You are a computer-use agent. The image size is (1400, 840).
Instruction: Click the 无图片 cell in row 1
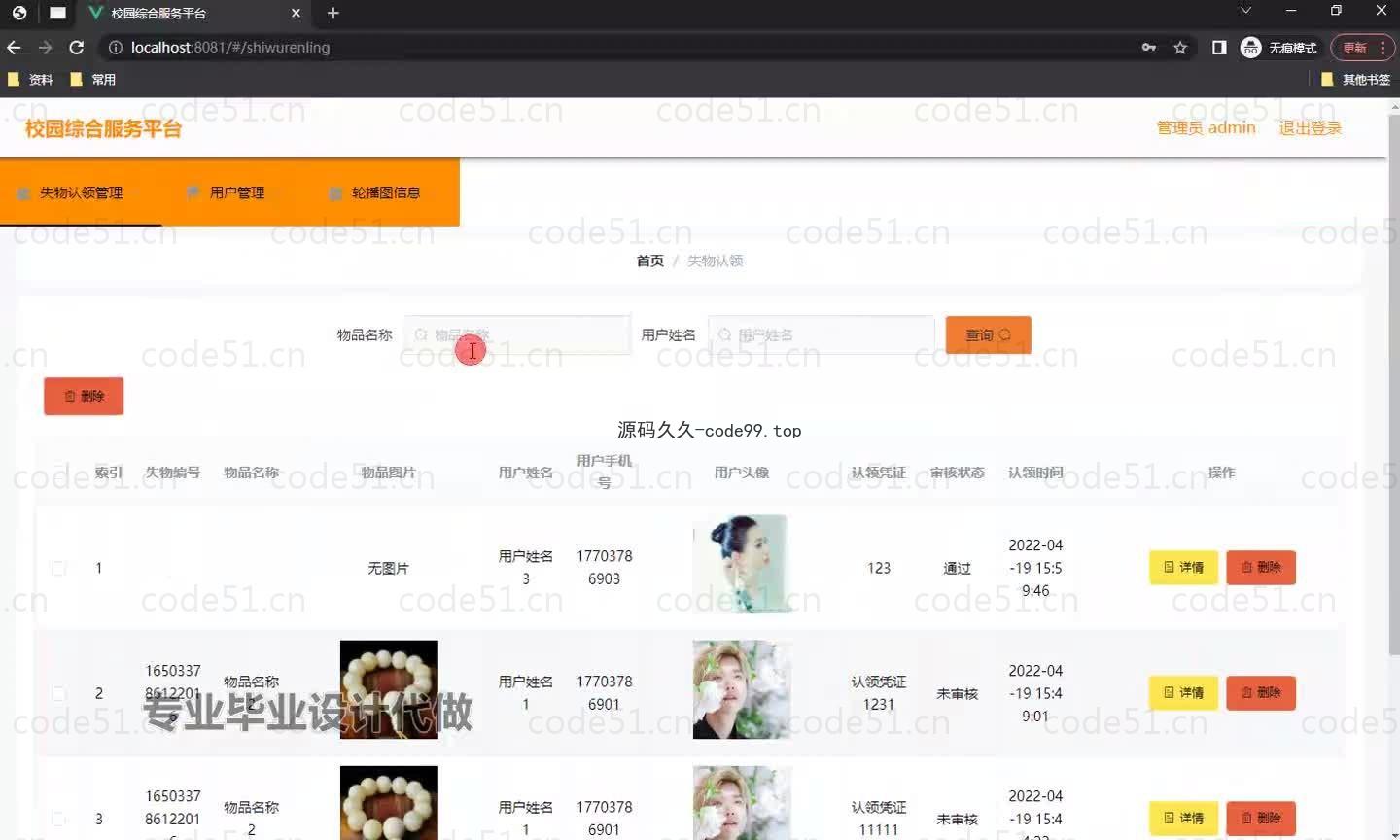(388, 568)
